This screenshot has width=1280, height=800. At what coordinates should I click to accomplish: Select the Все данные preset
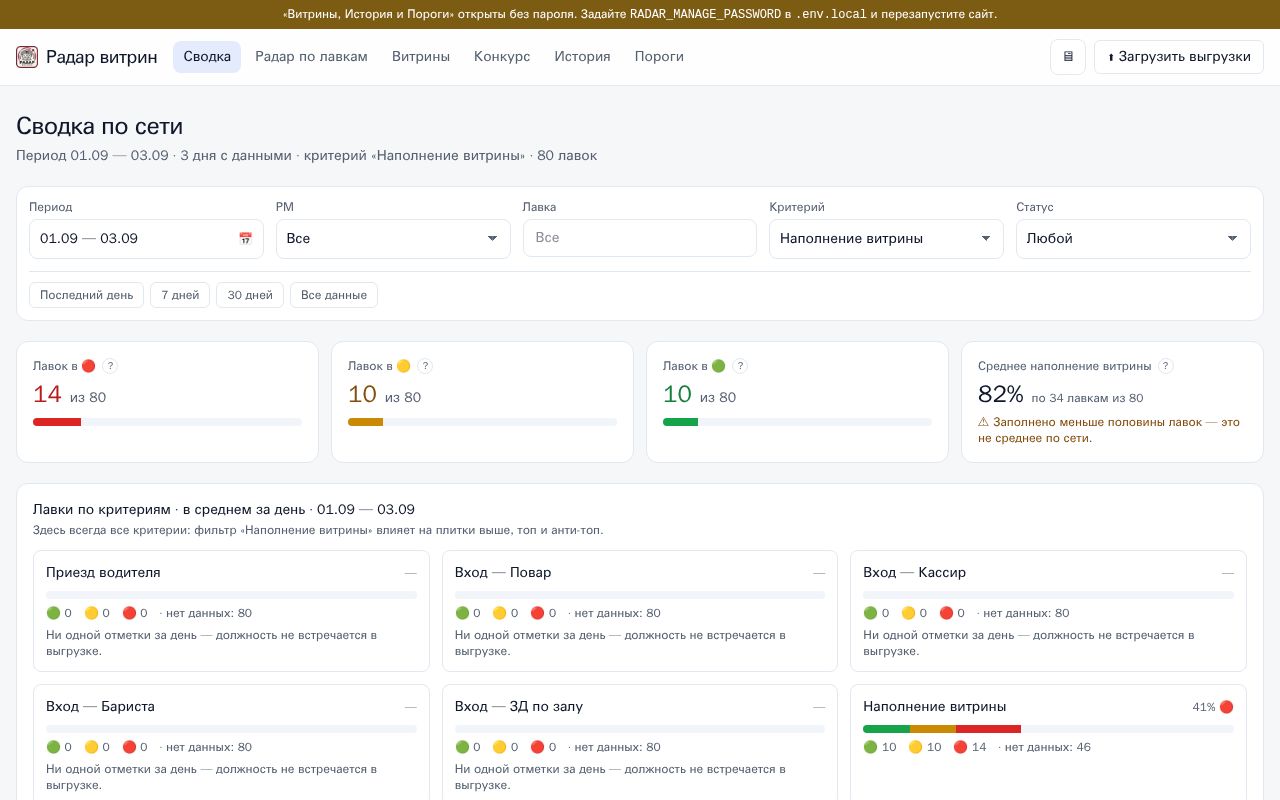[334, 295]
